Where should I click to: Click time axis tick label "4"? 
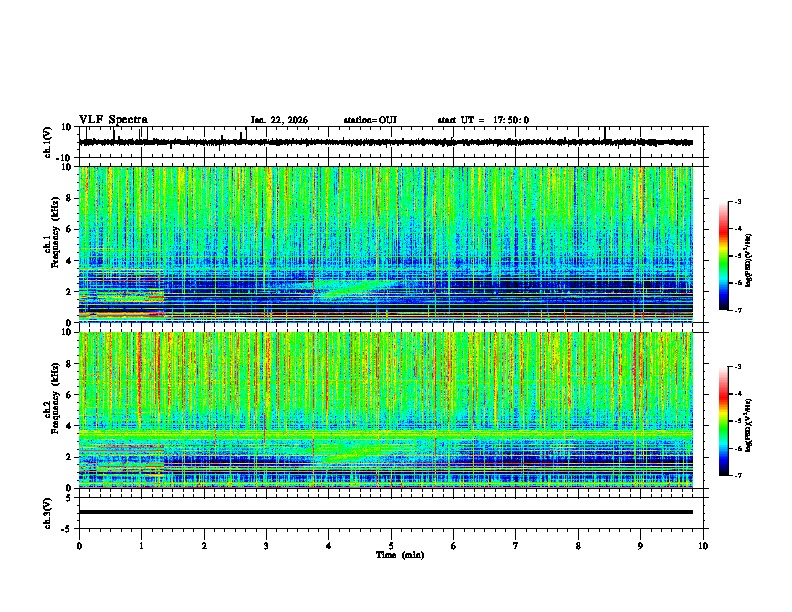click(x=329, y=546)
